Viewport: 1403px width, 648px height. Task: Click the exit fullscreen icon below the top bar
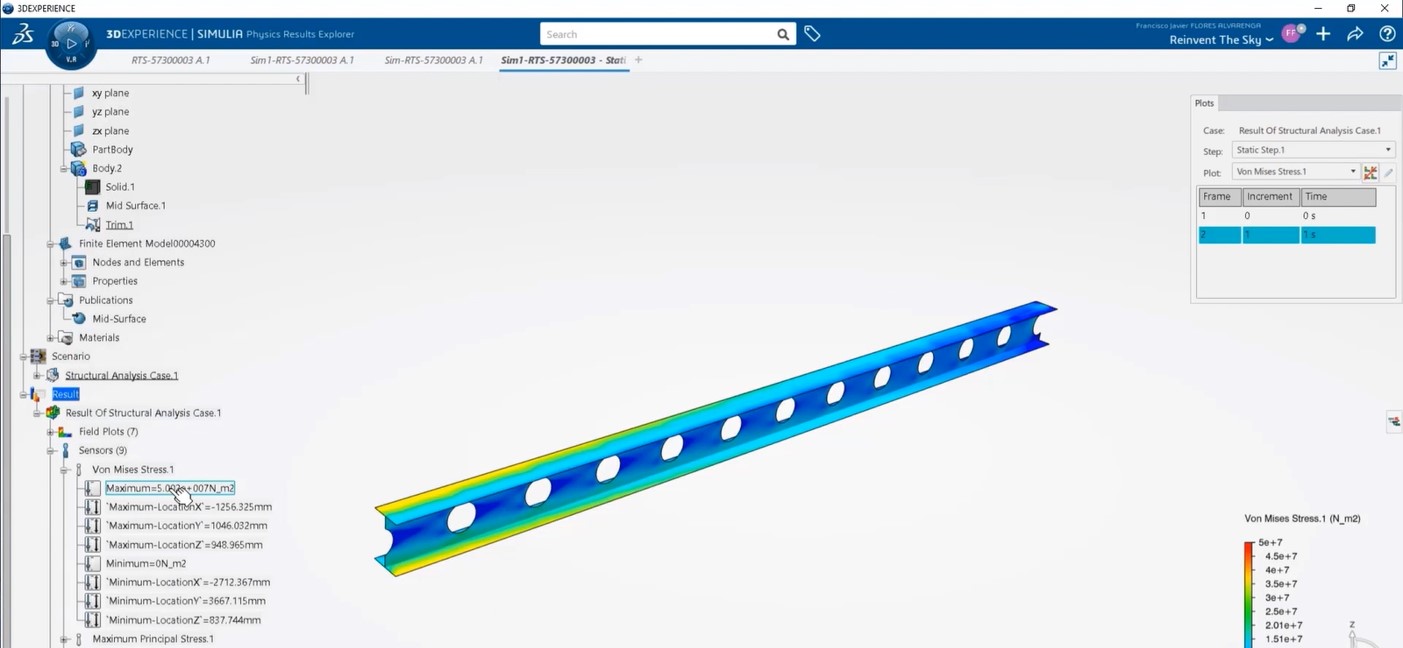pos(1388,60)
